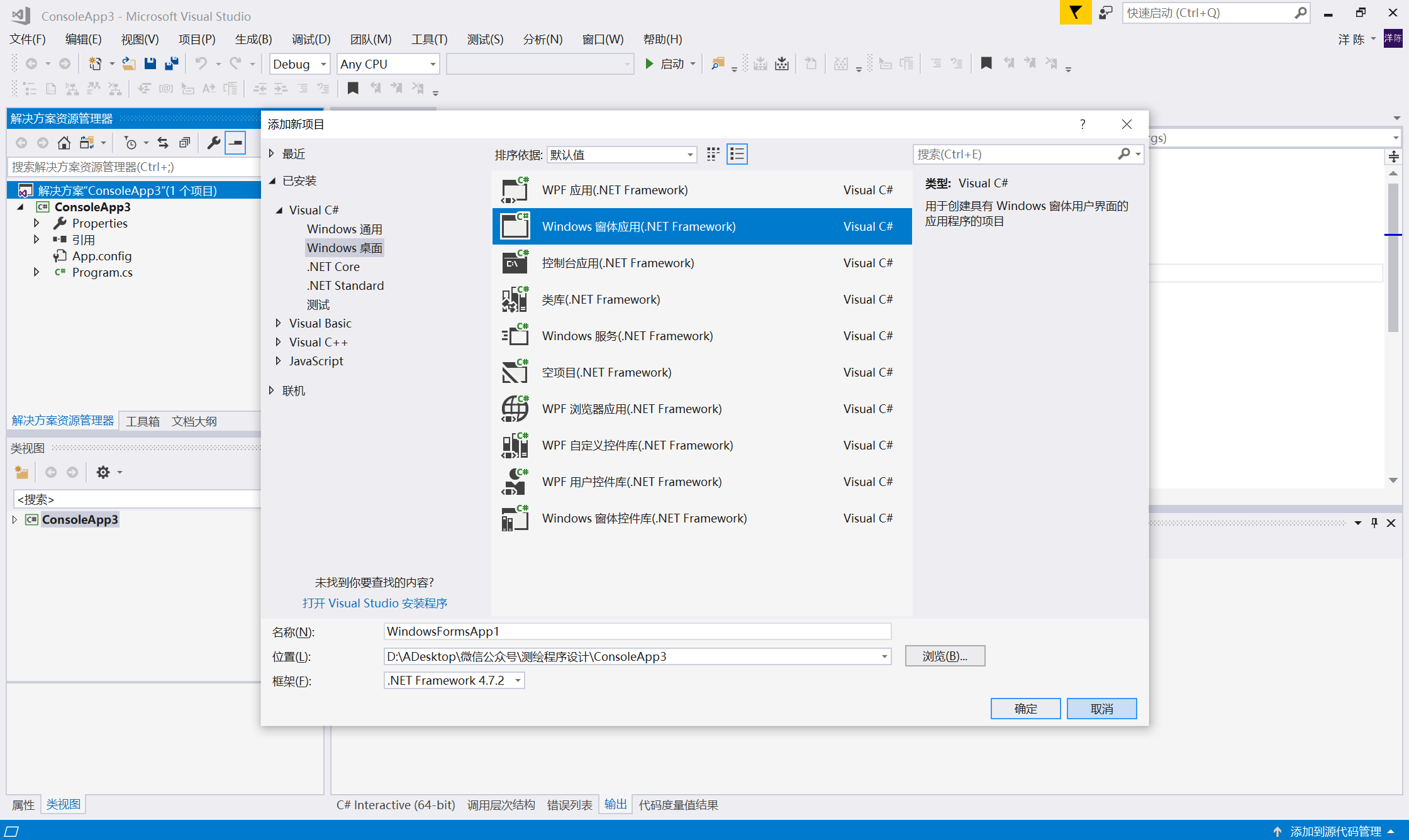Click the Save All toolbar icon
The height and width of the screenshot is (840, 1409).
point(171,64)
